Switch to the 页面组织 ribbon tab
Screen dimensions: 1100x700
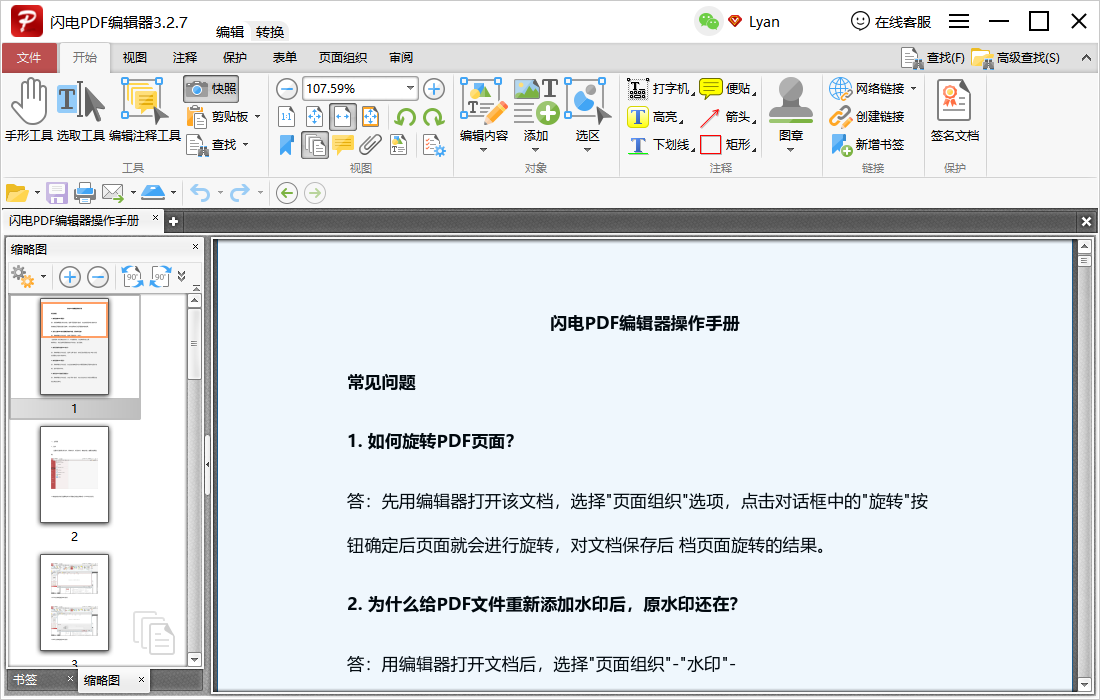pyautogui.click(x=342, y=57)
